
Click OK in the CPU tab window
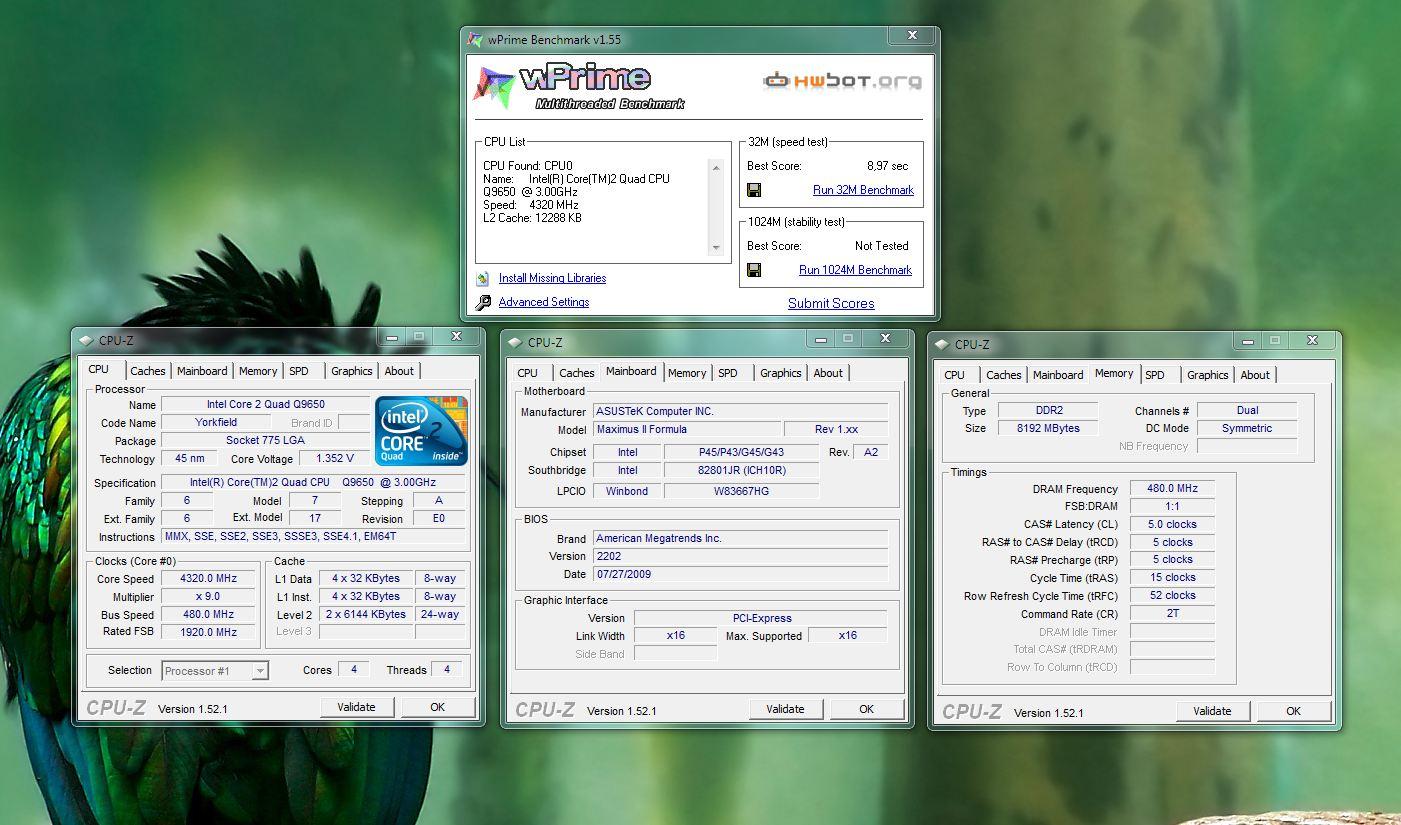tap(437, 707)
